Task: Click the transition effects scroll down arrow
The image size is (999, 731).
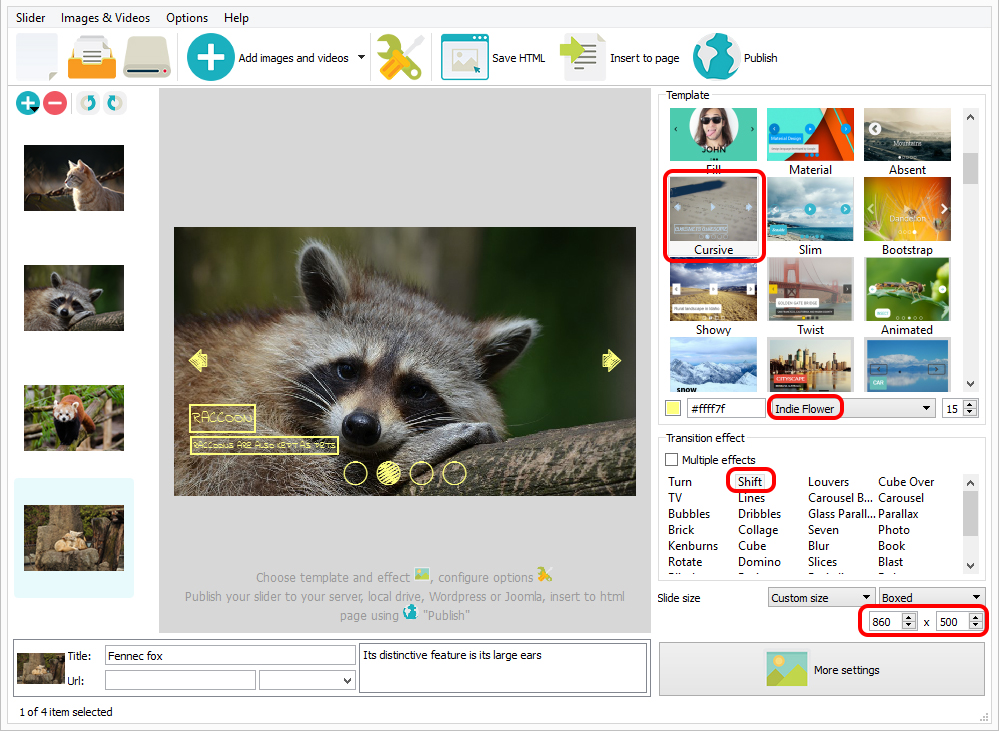Action: point(970,565)
